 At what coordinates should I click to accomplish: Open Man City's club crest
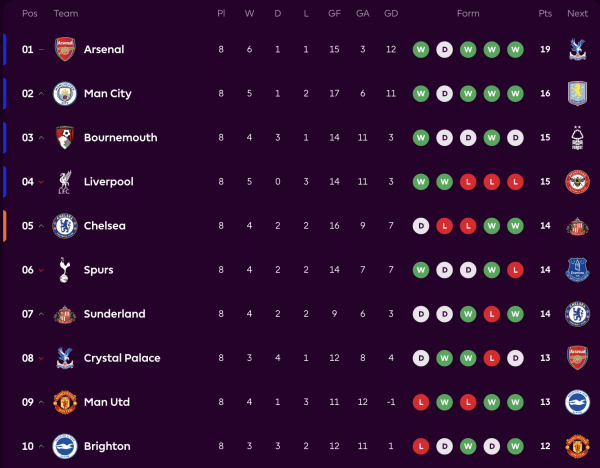pyautogui.click(x=64, y=93)
